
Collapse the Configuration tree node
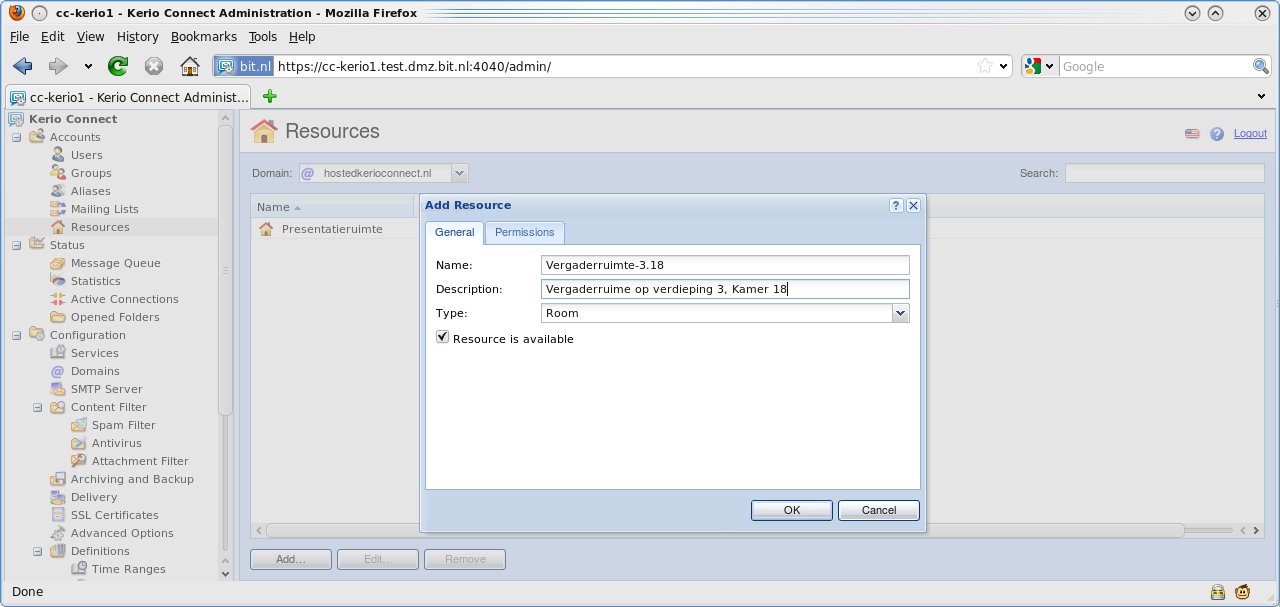coord(16,335)
